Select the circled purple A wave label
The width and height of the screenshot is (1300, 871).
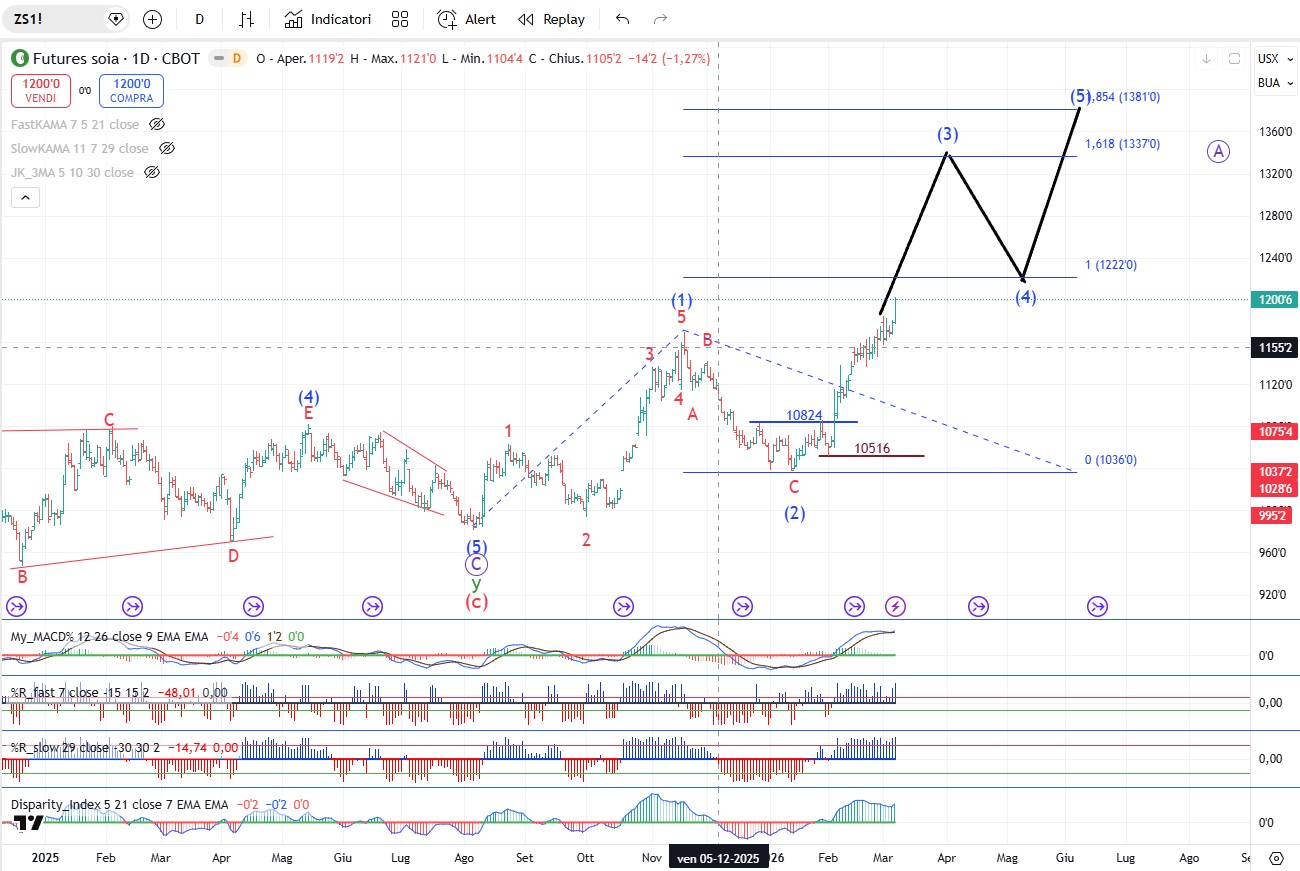pos(1217,151)
